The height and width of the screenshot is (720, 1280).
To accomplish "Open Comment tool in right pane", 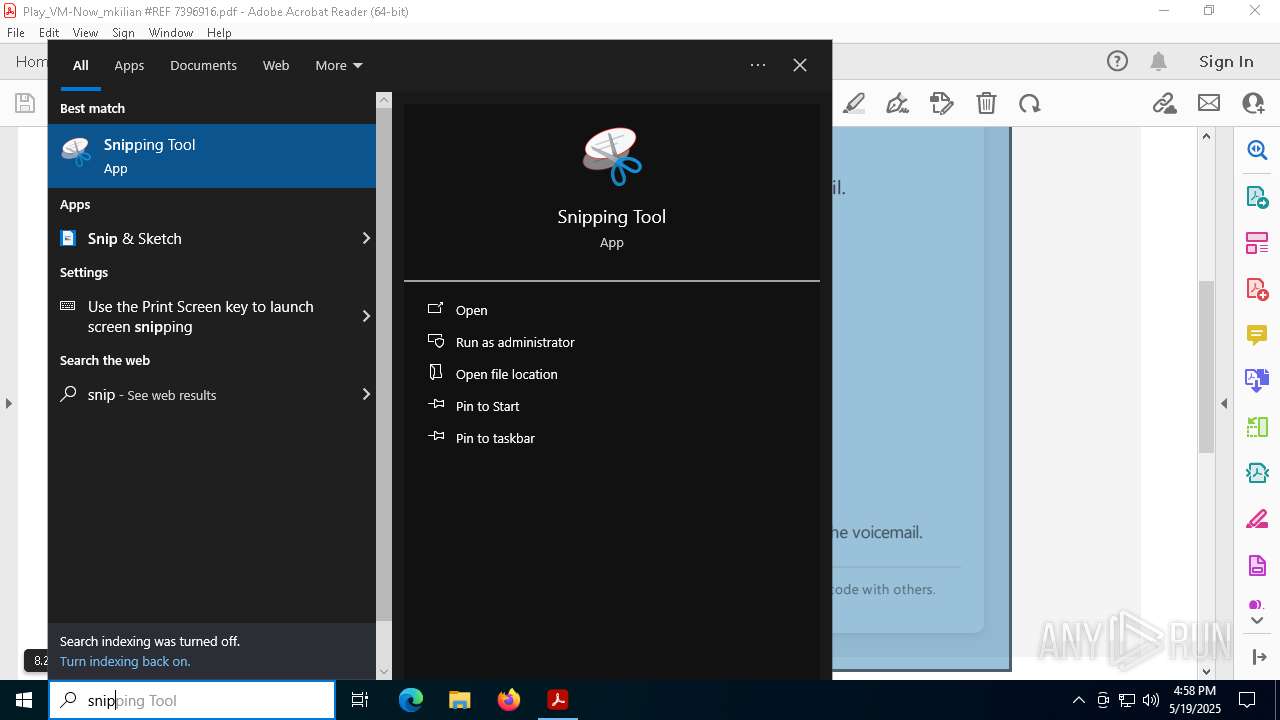I will 1257,334.
